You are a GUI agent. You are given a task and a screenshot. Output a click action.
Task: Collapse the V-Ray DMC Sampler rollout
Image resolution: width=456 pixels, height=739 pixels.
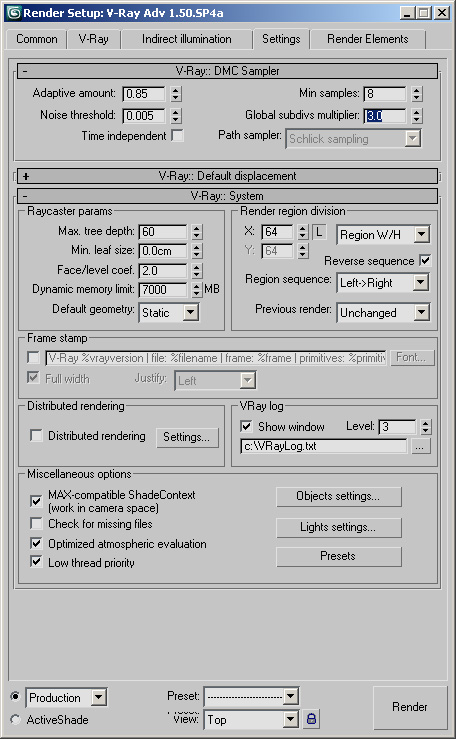coord(228,71)
